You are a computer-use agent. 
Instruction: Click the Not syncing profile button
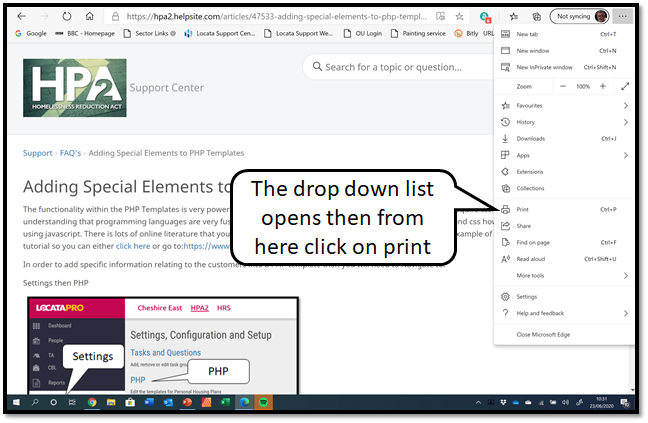579,17
